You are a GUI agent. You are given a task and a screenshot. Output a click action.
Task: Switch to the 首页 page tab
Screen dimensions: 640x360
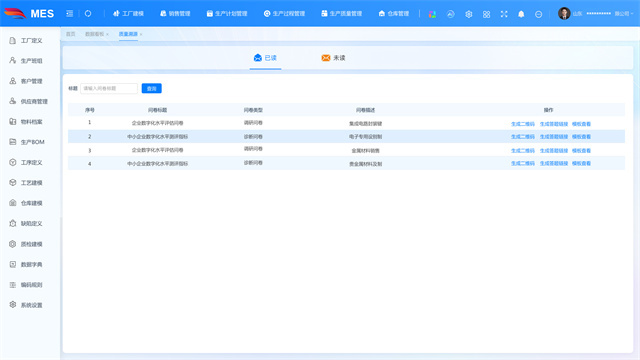click(x=71, y=34)
